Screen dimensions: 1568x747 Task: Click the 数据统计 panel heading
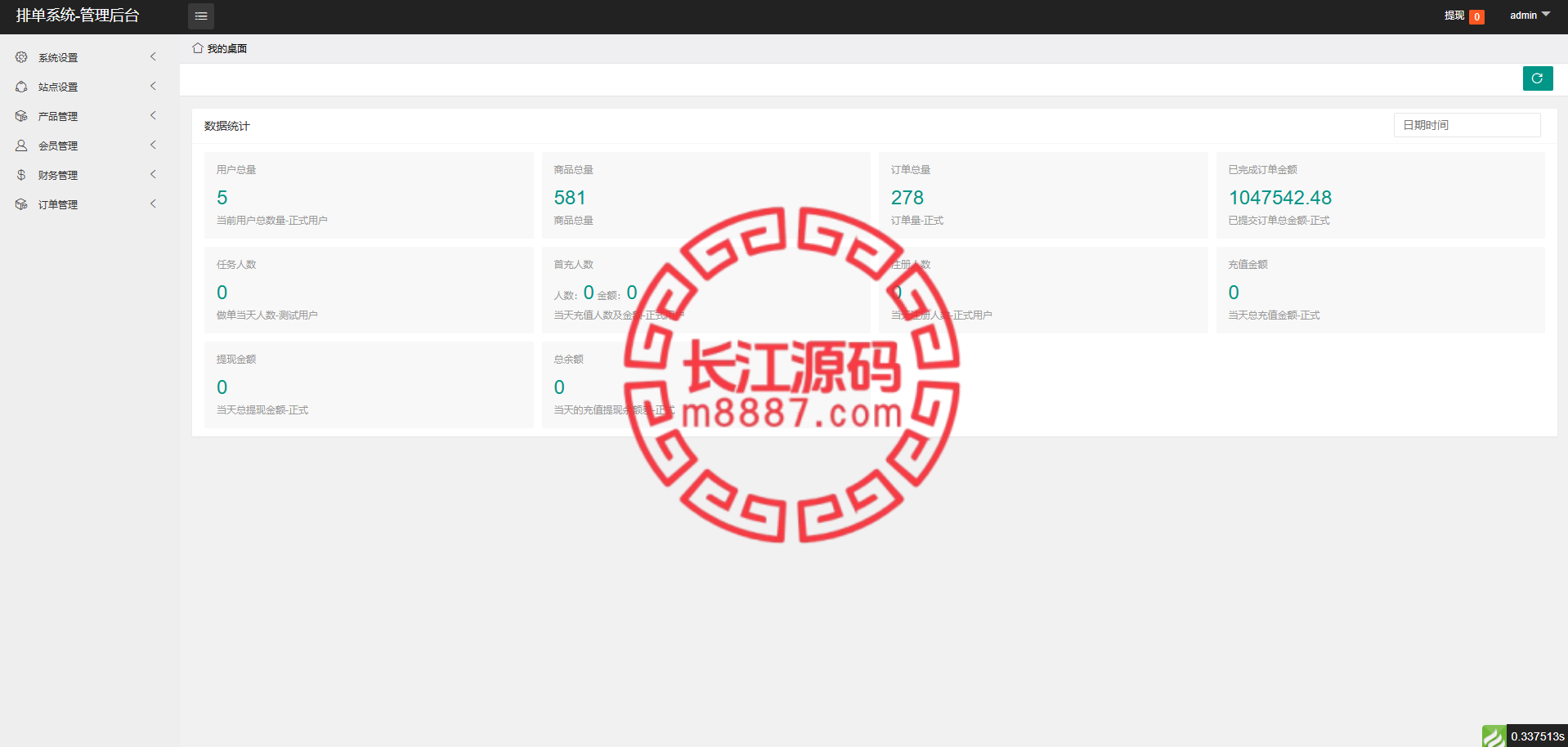click(226, 126)
